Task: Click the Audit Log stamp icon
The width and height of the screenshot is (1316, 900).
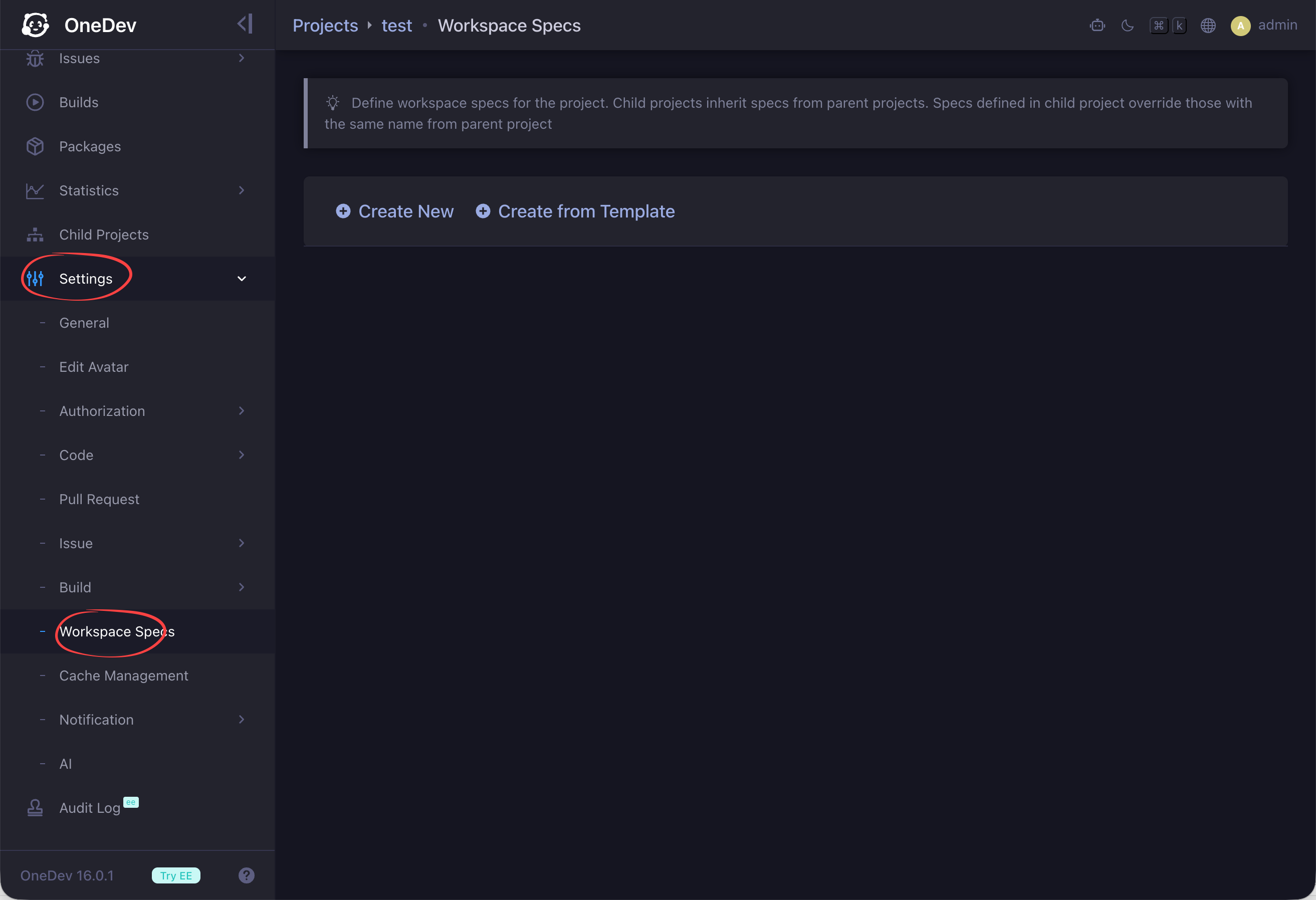Action: coord(35,808)
